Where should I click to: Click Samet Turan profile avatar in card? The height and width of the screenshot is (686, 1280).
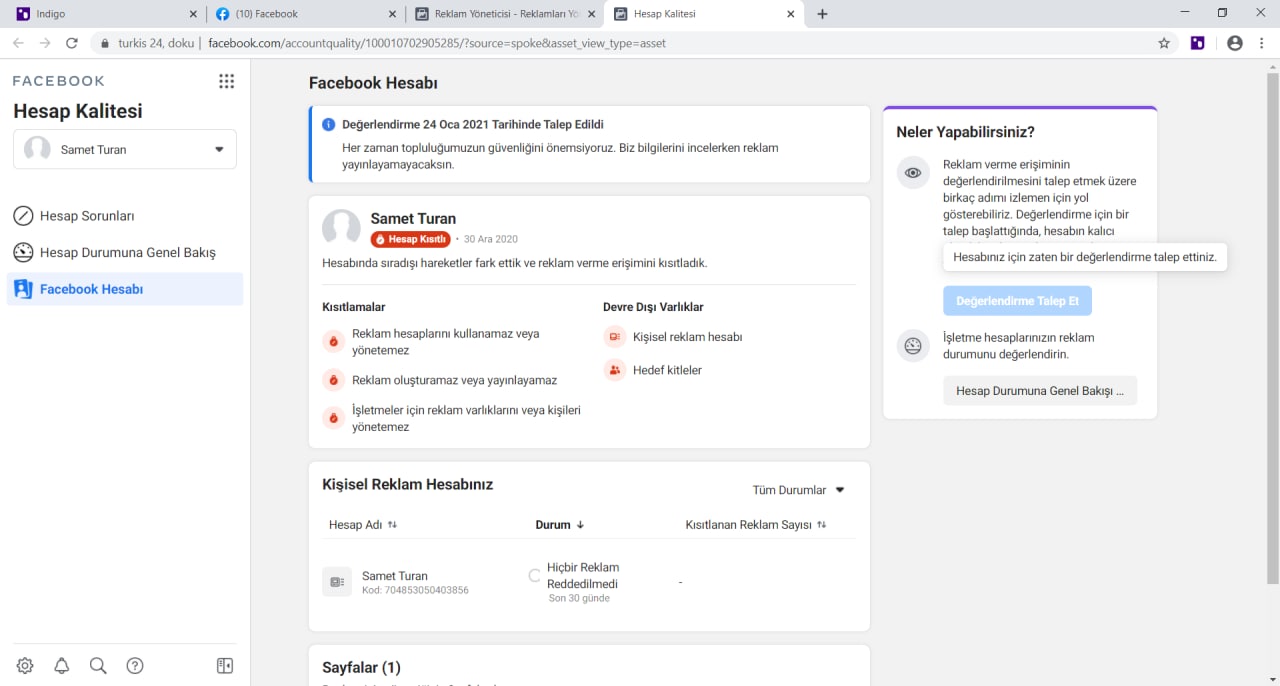341,229
